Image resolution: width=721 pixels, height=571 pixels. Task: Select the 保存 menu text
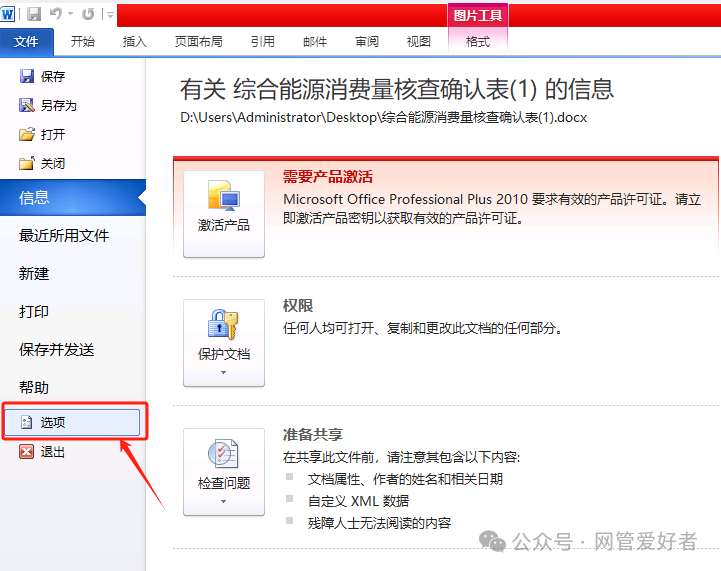[53, 76]
